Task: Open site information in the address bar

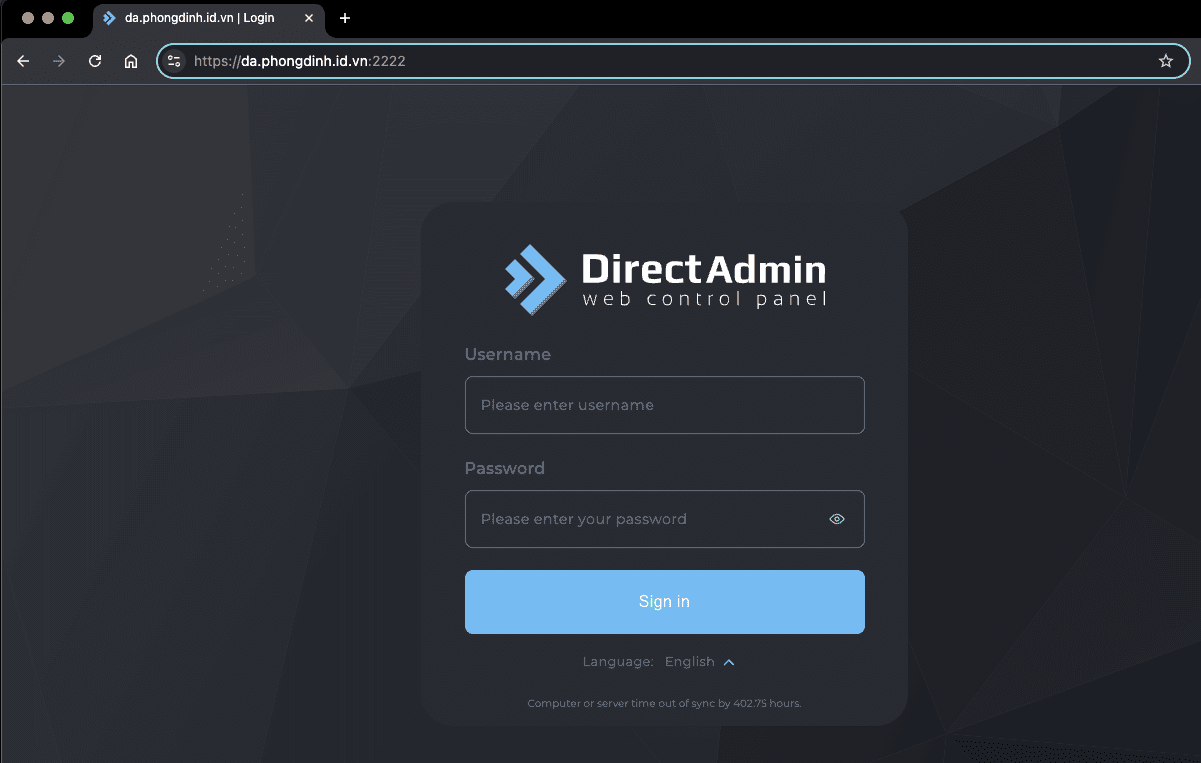Action: [x=174, y=61]
